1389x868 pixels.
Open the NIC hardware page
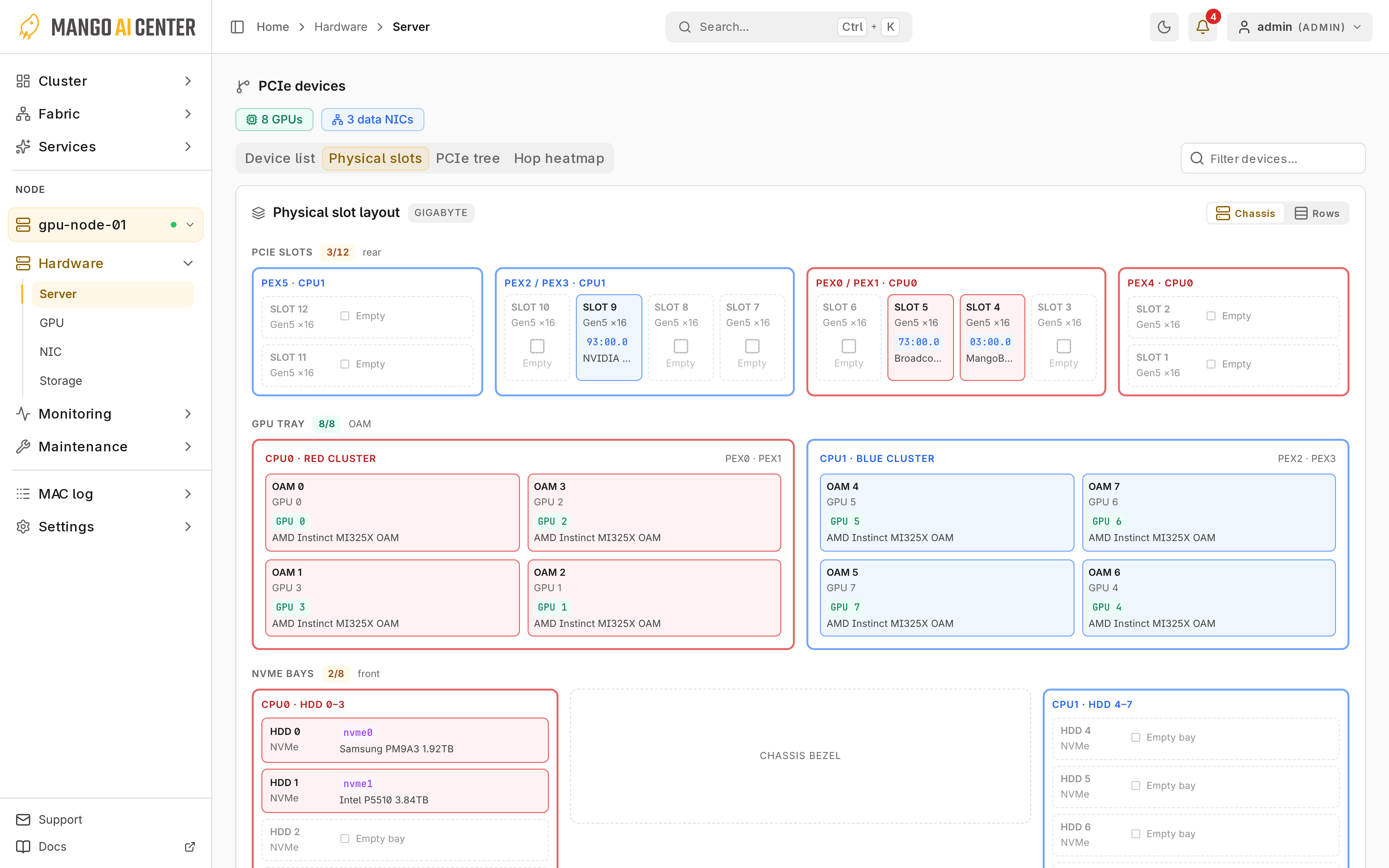click(x=50, y=351)
